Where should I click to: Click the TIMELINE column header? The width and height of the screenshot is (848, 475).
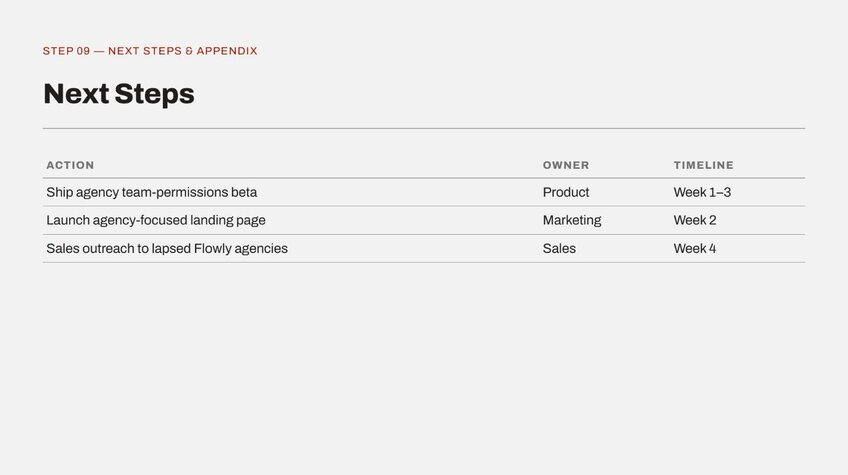[x=704, y=165]
